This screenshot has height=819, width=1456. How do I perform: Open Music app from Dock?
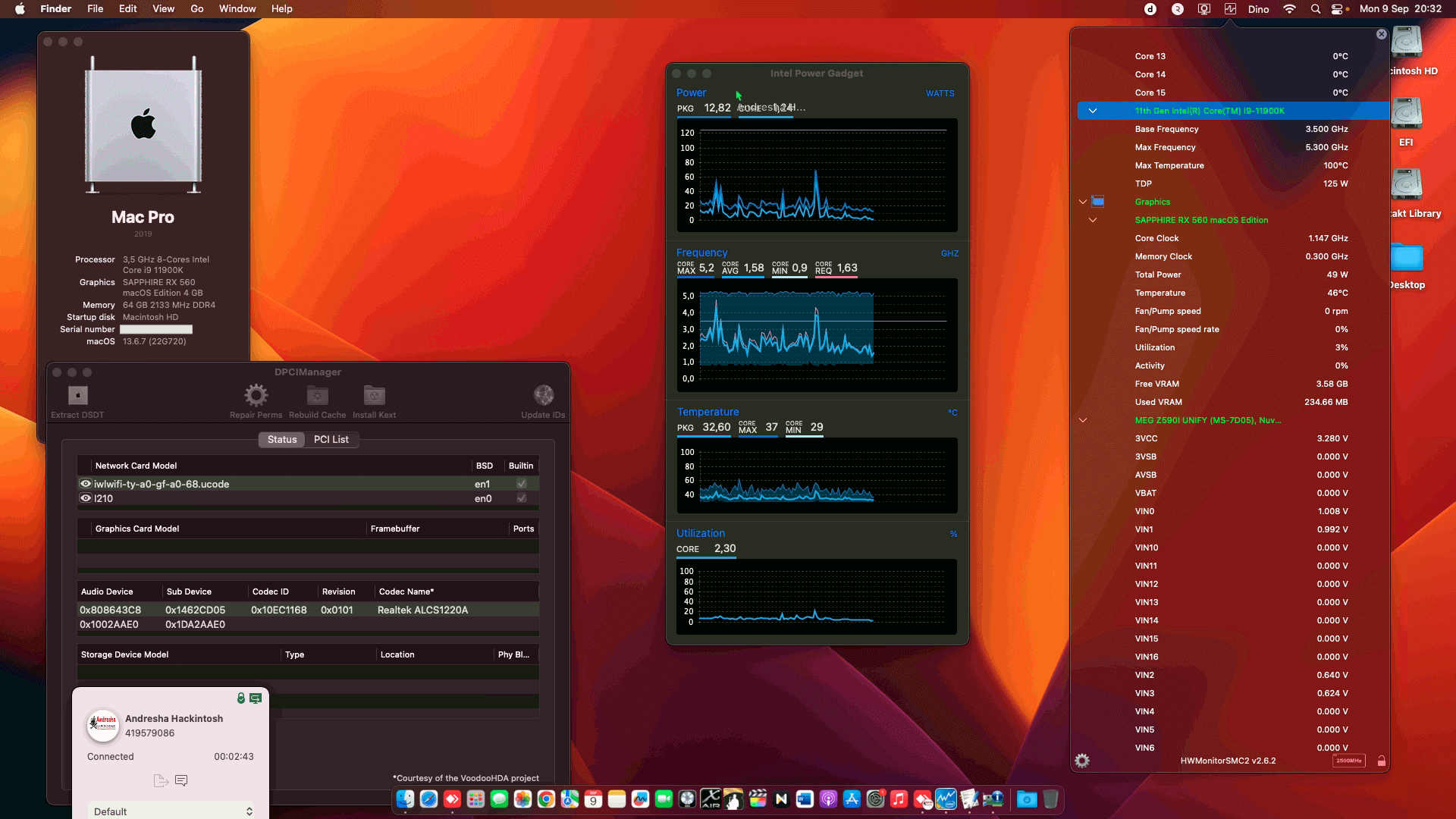coord(899,799)
